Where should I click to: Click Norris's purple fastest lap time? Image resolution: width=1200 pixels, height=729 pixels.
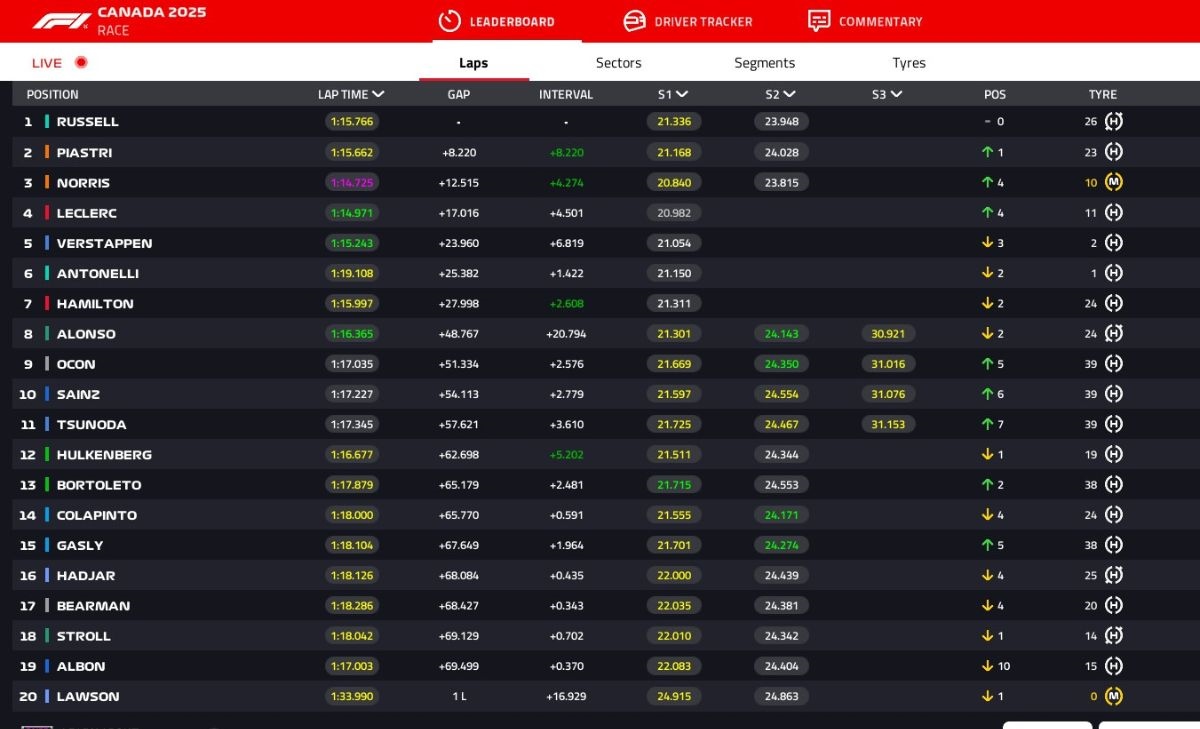point(351,183)
